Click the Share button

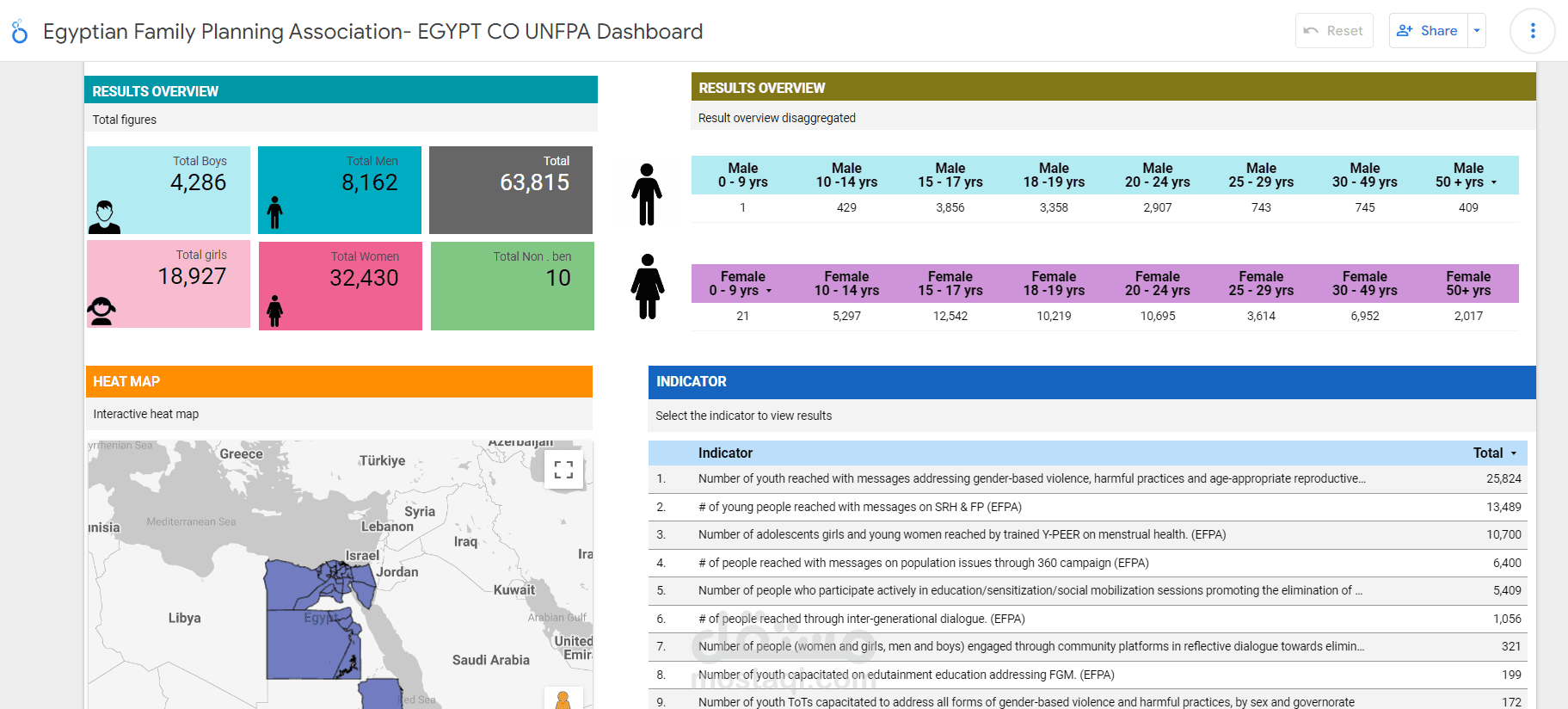click(x=1429, y=31)
